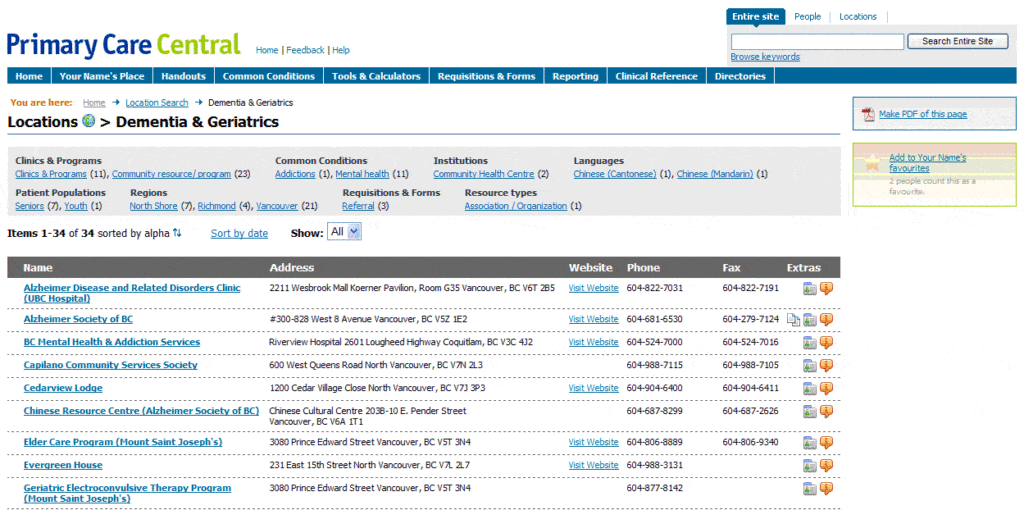Screen dimensions: 1024x510
Task: Filter by Association / Organization resource type
Action: [515, 206]
